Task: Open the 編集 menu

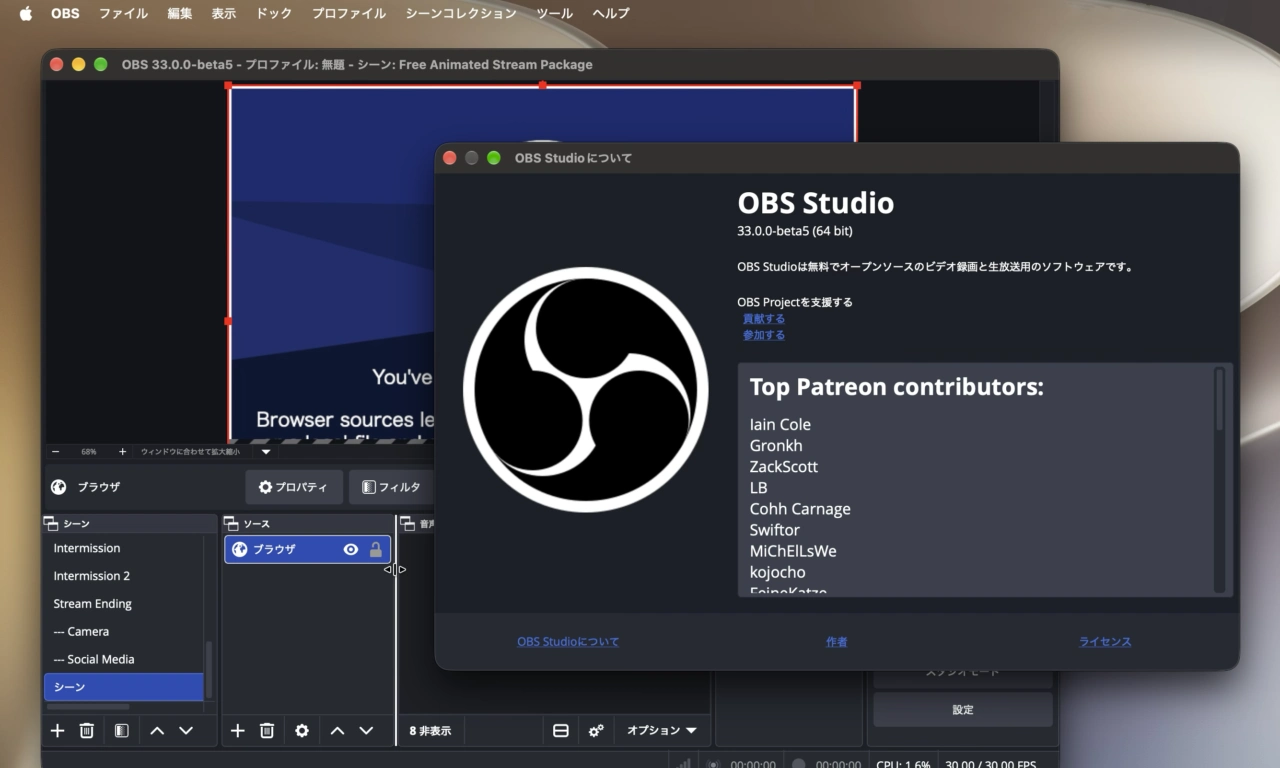Action: tap(180, 13)
